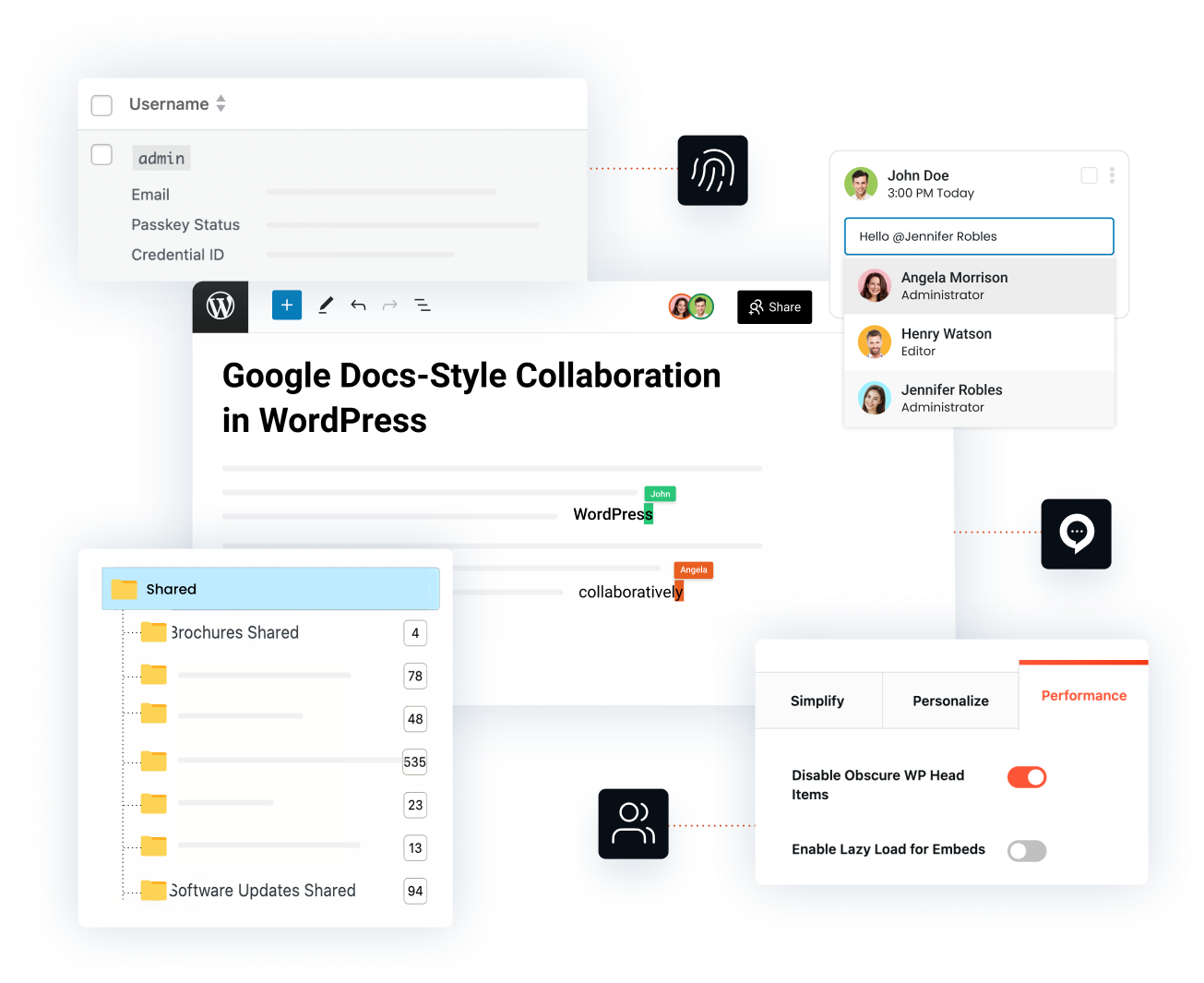Click the multi-user collaboration icon
The image size is (1204, 983).
tap(633, 823)
